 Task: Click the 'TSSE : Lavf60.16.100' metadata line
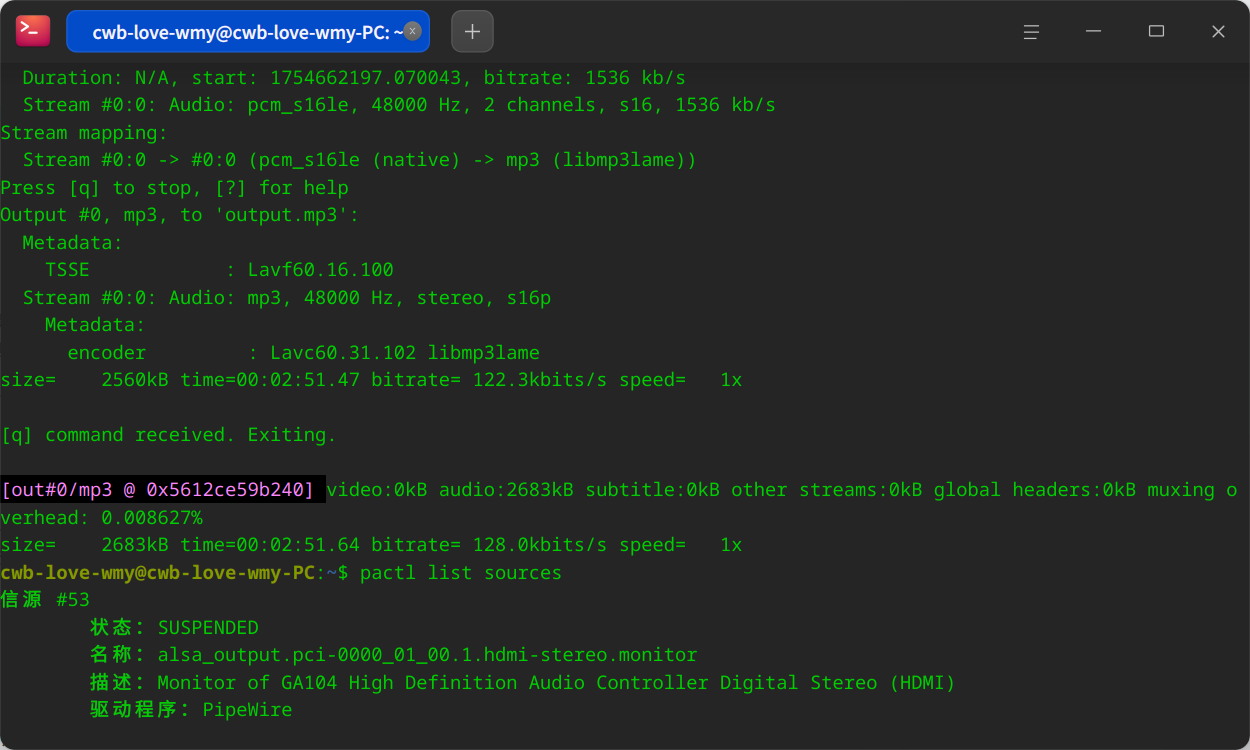[219, 270]
